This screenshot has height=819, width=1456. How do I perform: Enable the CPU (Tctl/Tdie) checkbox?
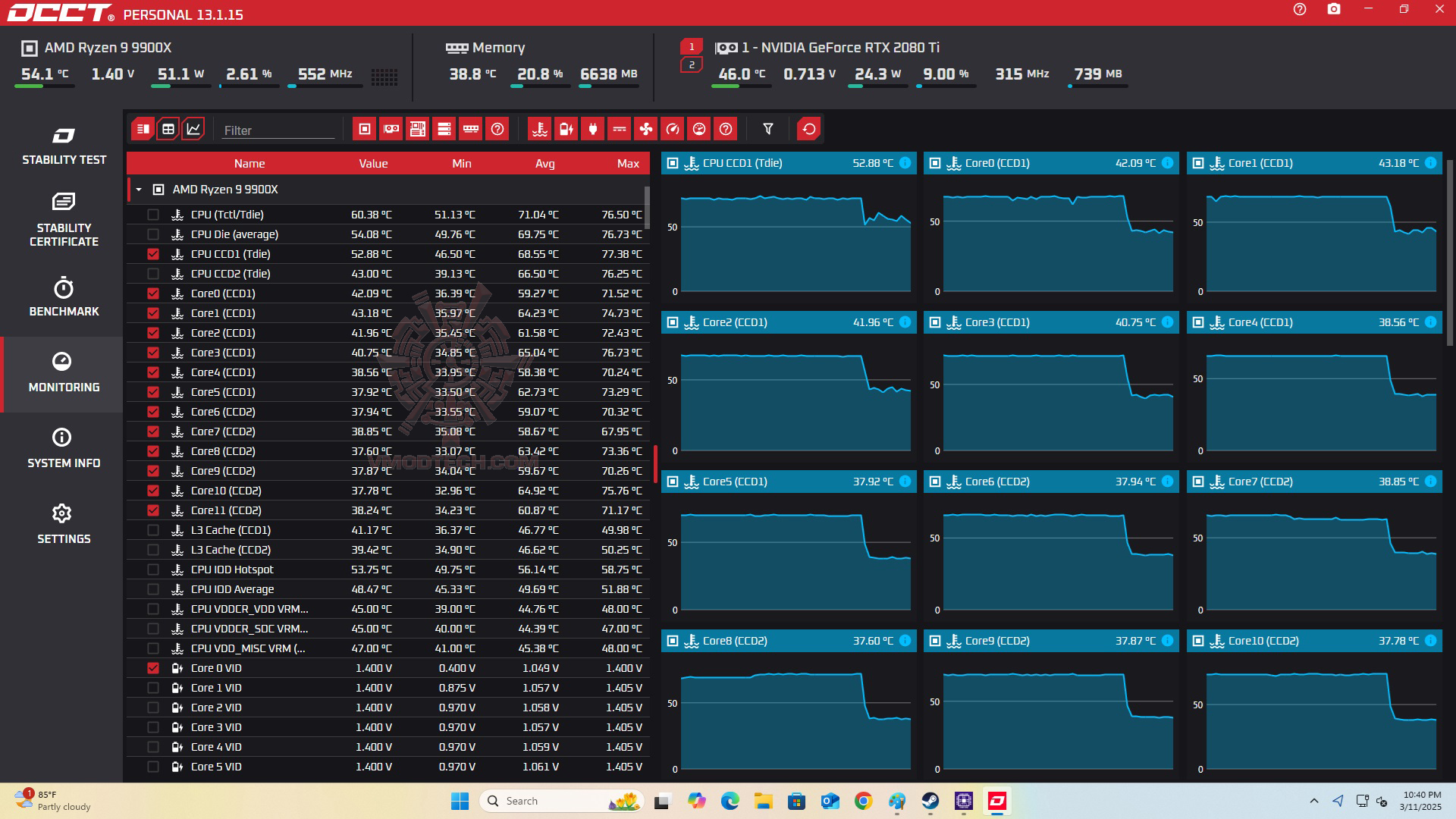pos(153,215)
